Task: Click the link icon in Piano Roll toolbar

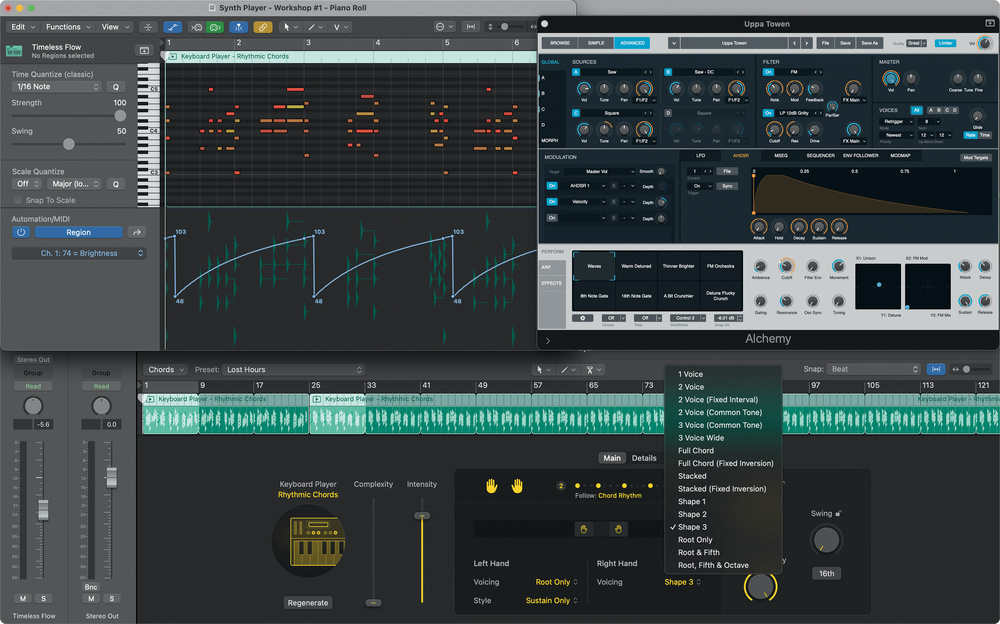Action: (263, 27)
